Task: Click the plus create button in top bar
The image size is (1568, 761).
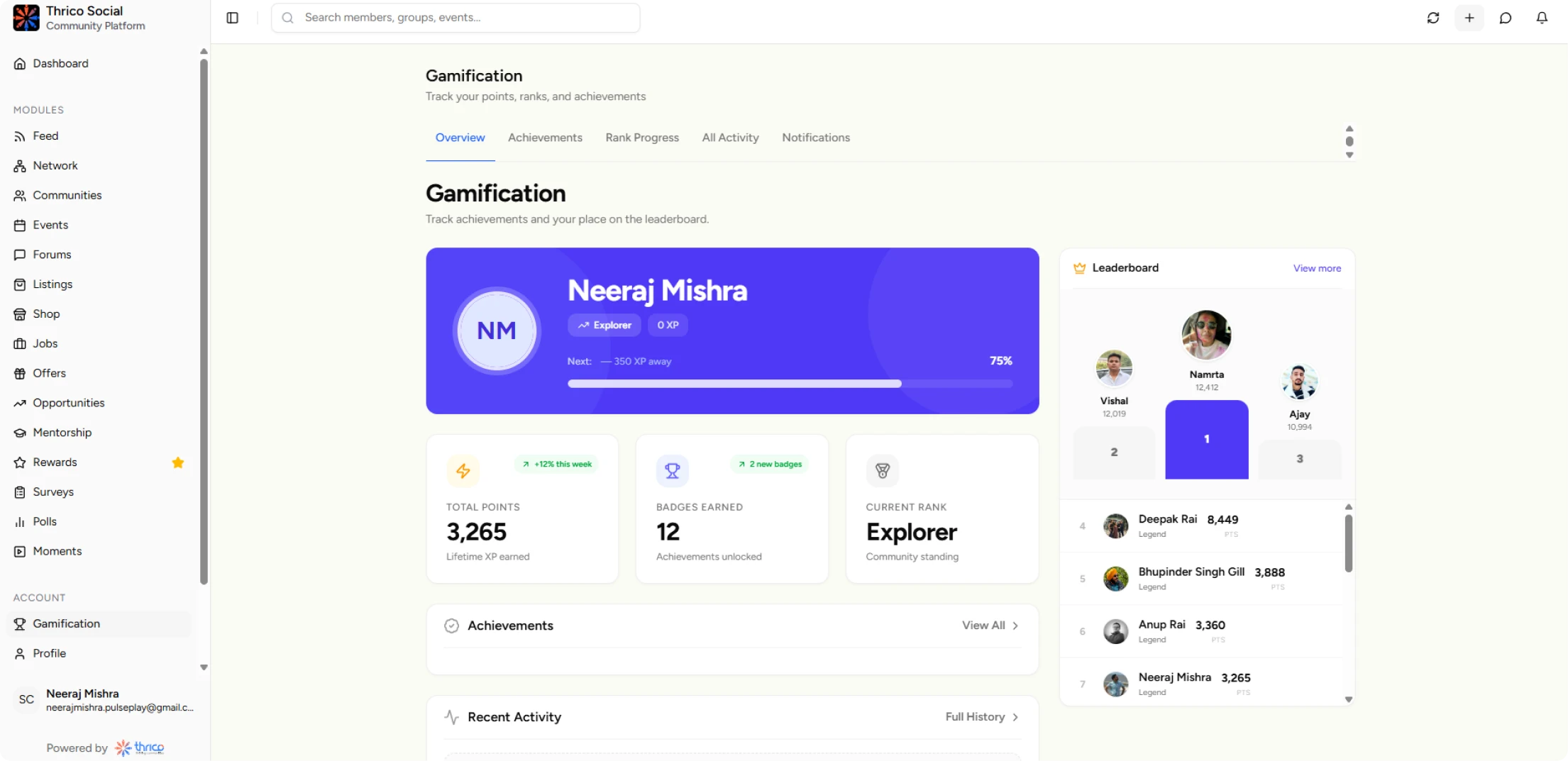Action: tap(1469, 18)
